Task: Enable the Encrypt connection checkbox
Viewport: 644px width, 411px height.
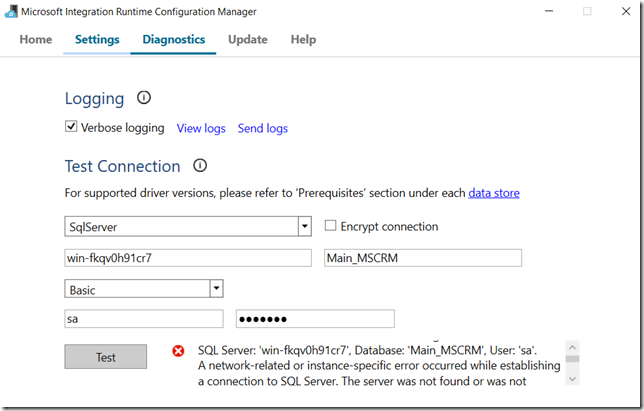Action: click(330, 225)
